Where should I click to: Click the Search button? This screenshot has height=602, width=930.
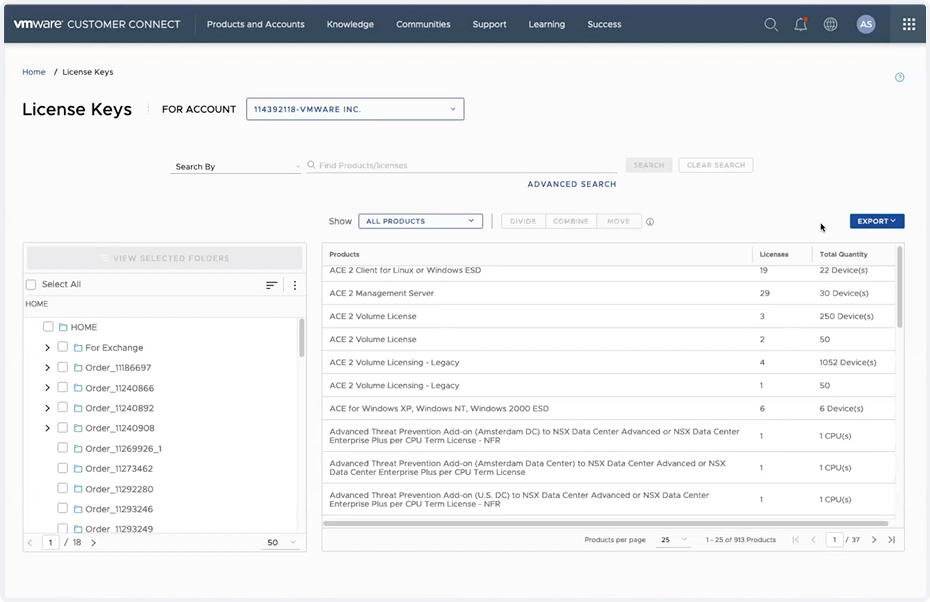[648, 165]
